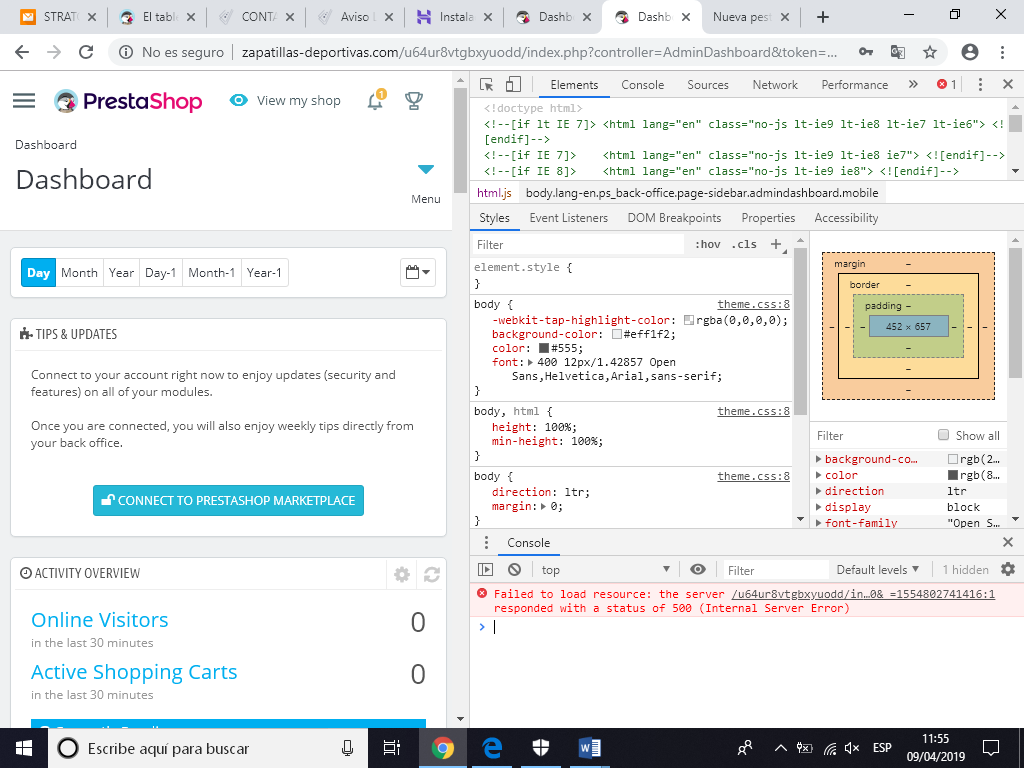Click the inspect element picker icon
Screen dimensions: 1024x768
486,85
